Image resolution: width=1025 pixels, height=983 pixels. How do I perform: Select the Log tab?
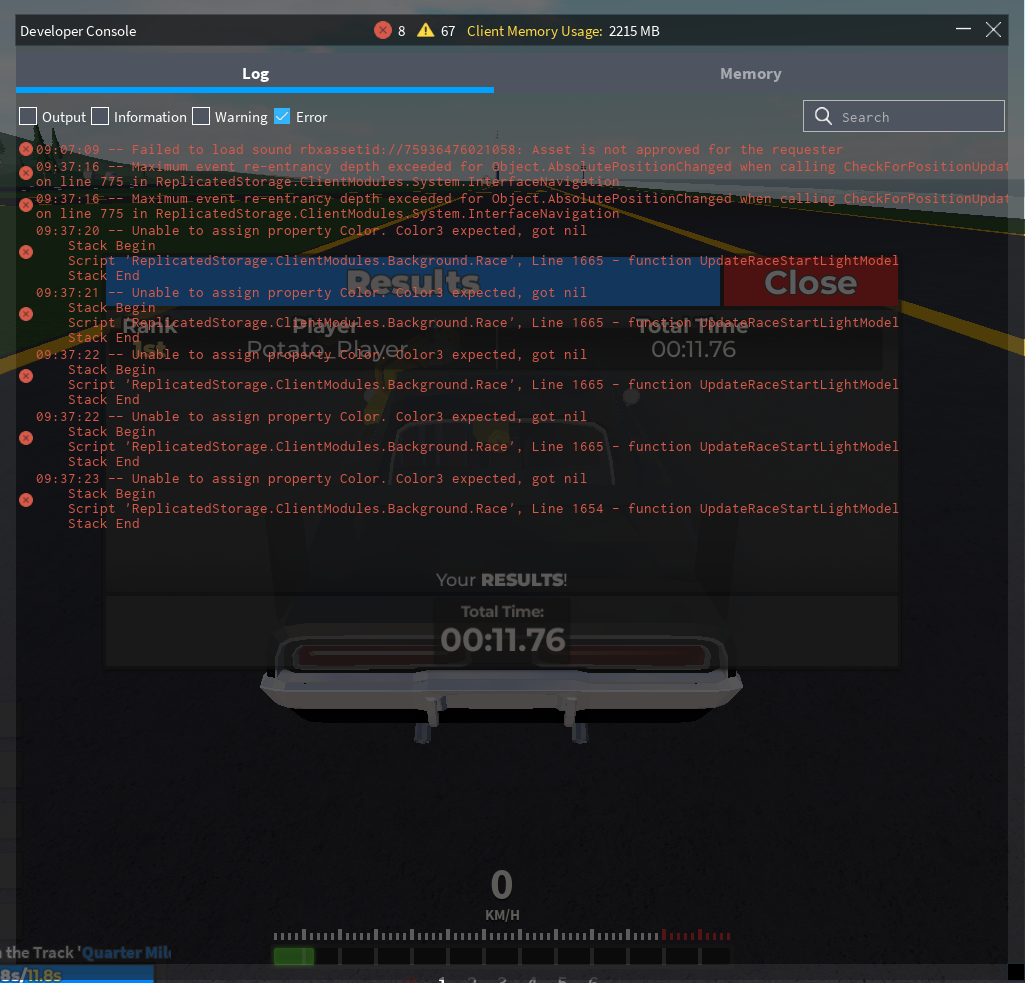(255, 74)
